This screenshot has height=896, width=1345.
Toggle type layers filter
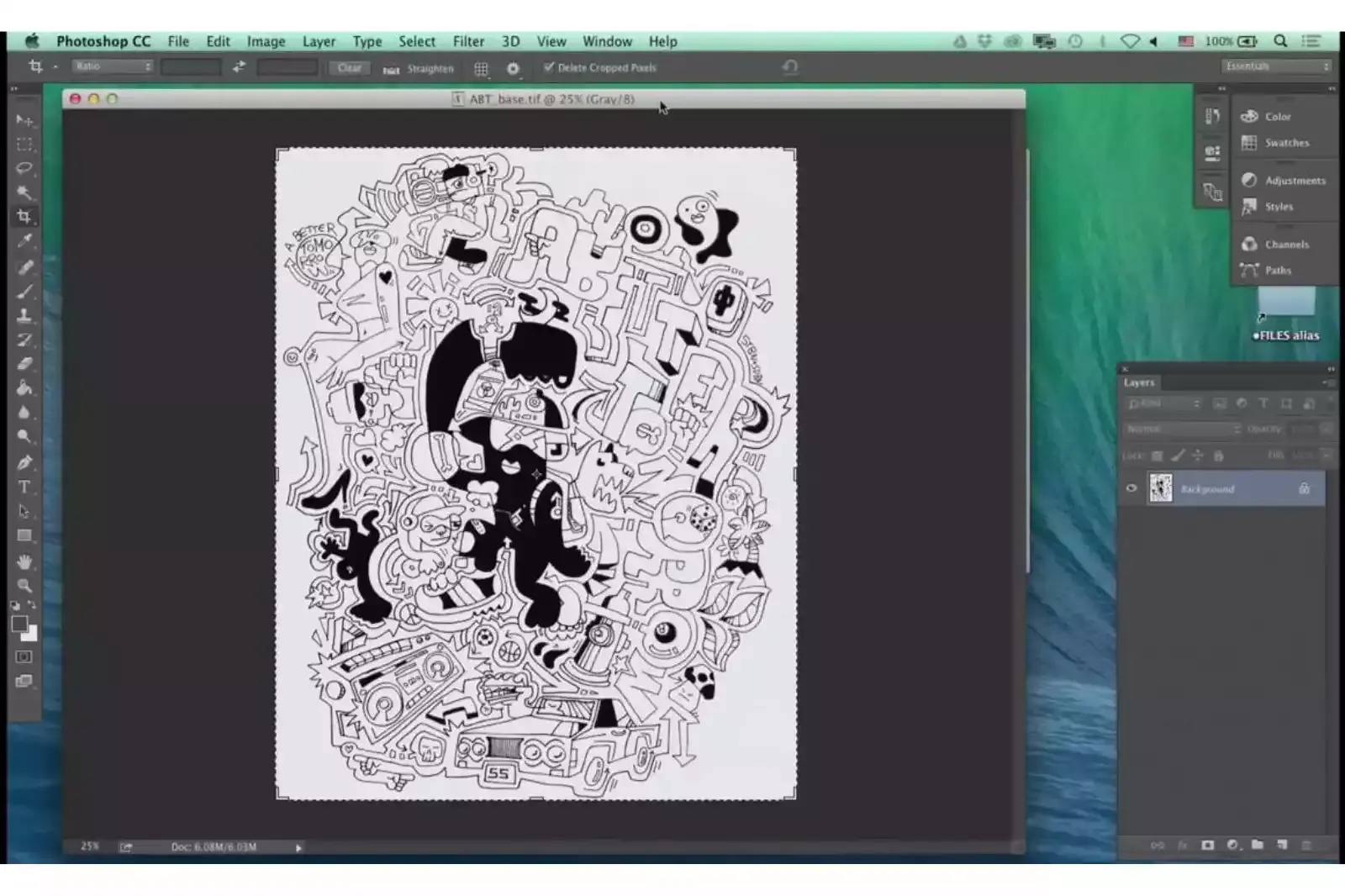(x=1263, y=404)
